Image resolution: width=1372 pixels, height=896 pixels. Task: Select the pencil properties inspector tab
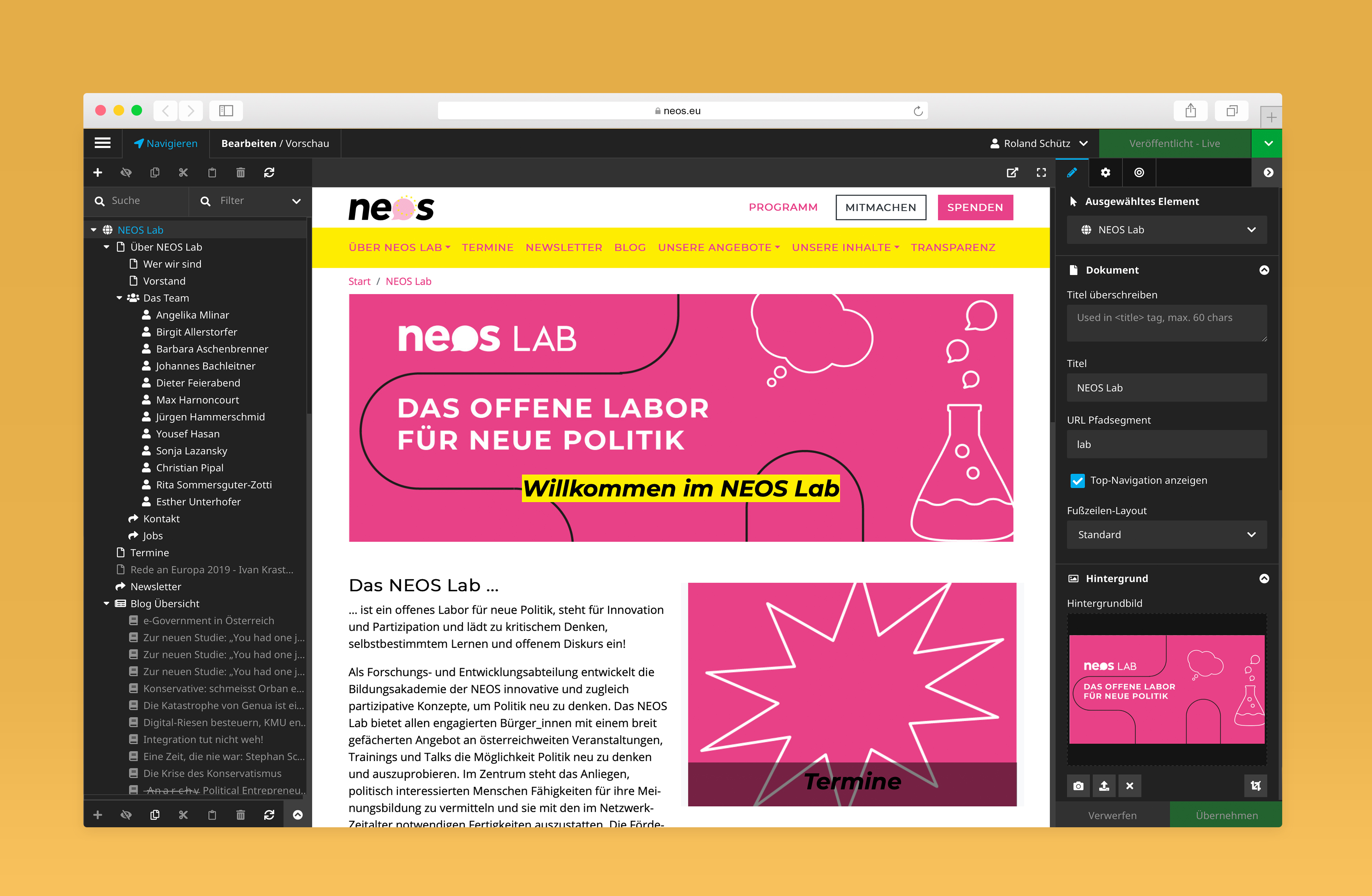point(1072,173)
